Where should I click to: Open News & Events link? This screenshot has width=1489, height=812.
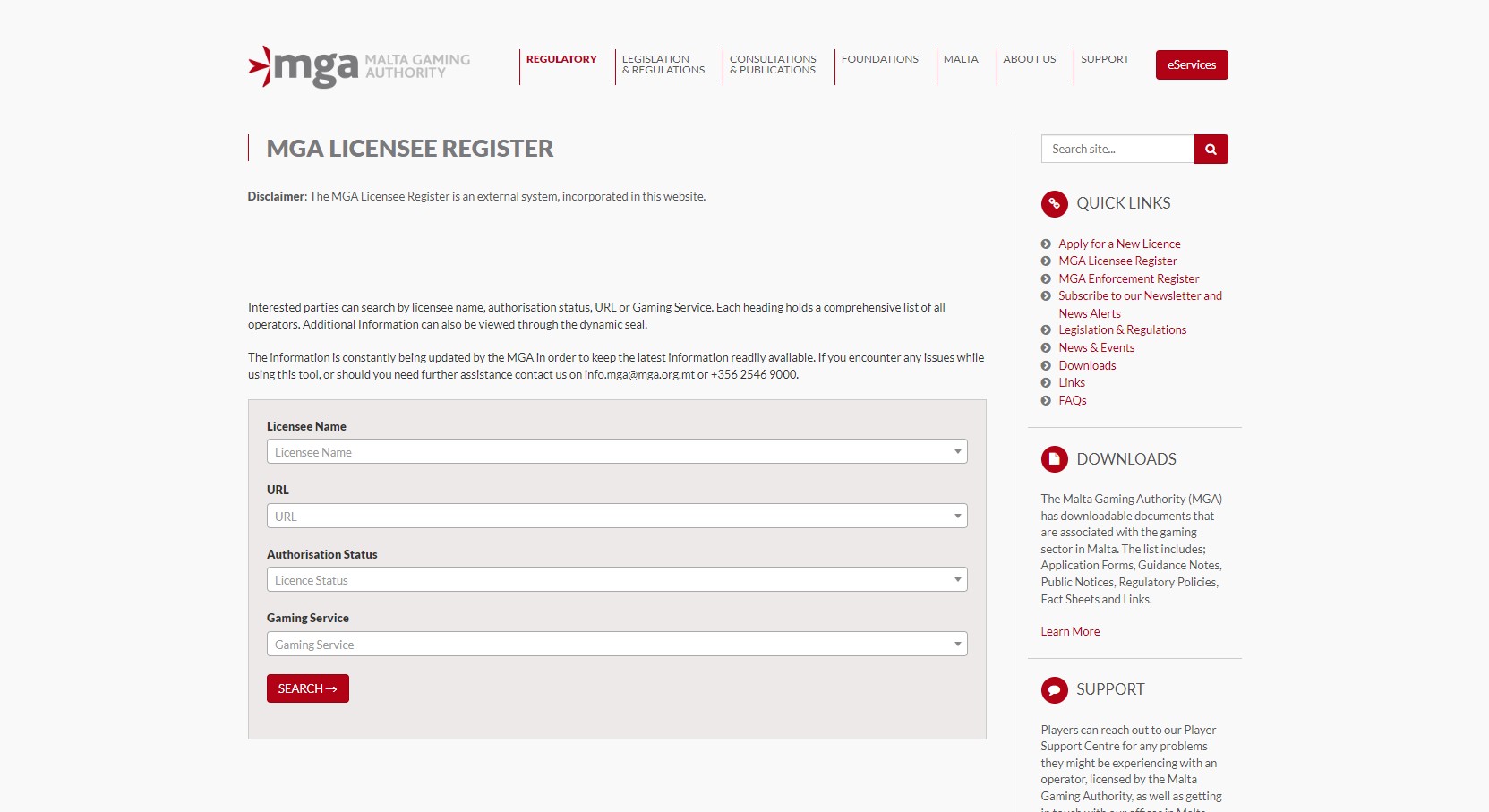click(x=1096, y=348)
